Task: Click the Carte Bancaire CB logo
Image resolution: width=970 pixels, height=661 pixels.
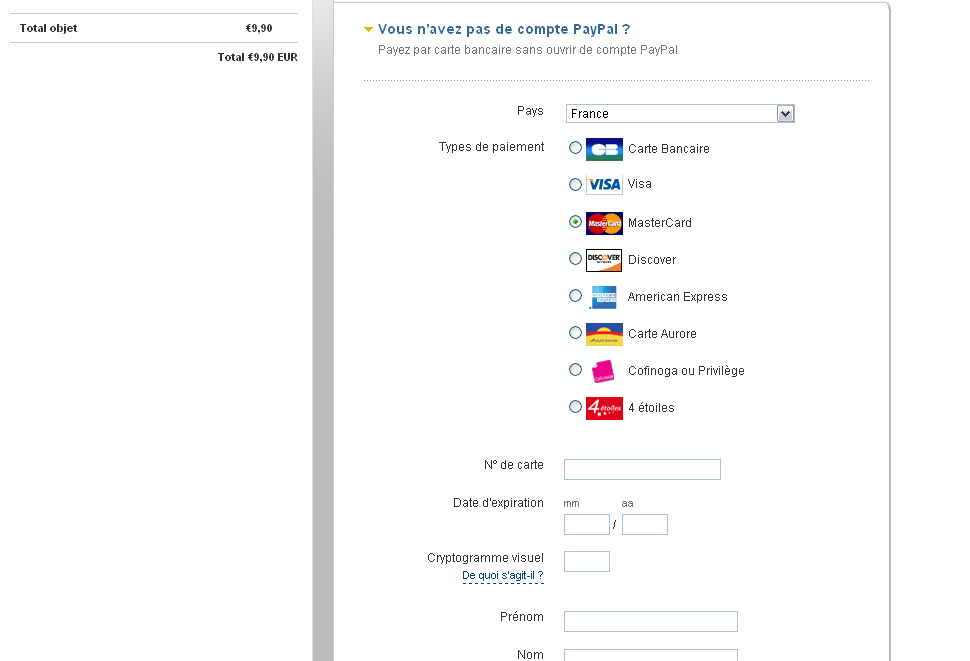Action: click(x=604, y=149)
